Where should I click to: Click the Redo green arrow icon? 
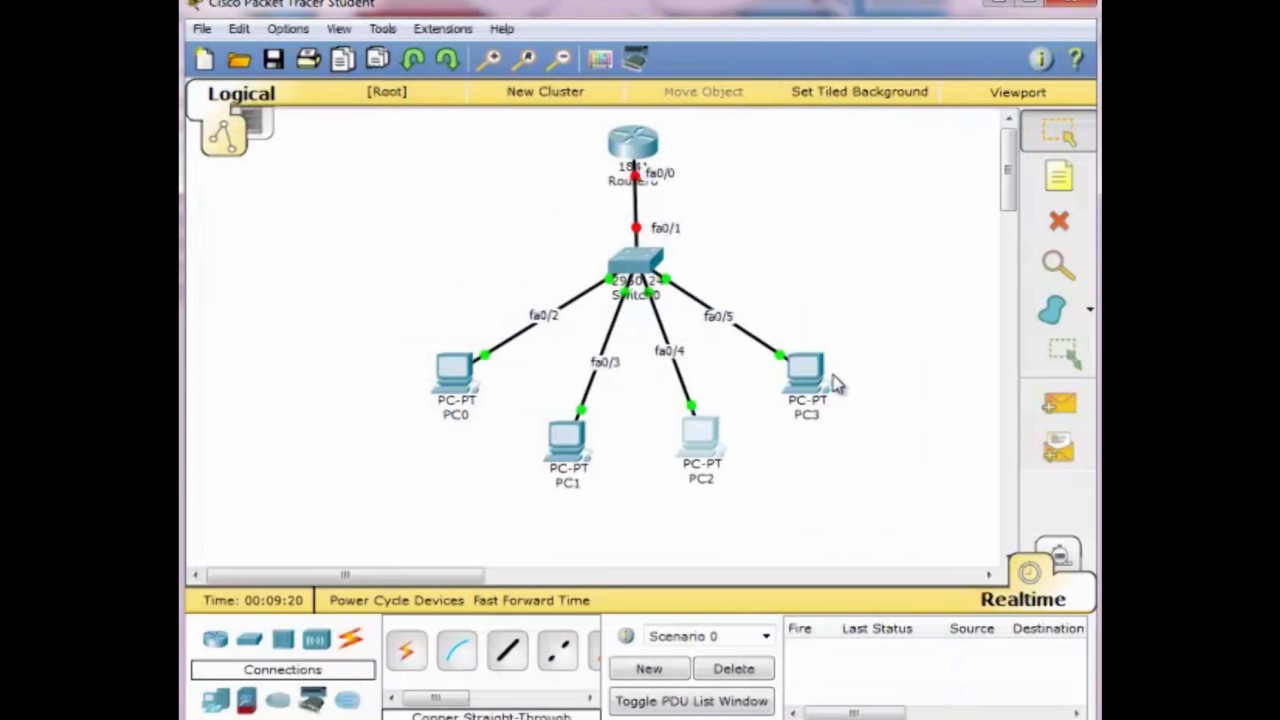447,60
